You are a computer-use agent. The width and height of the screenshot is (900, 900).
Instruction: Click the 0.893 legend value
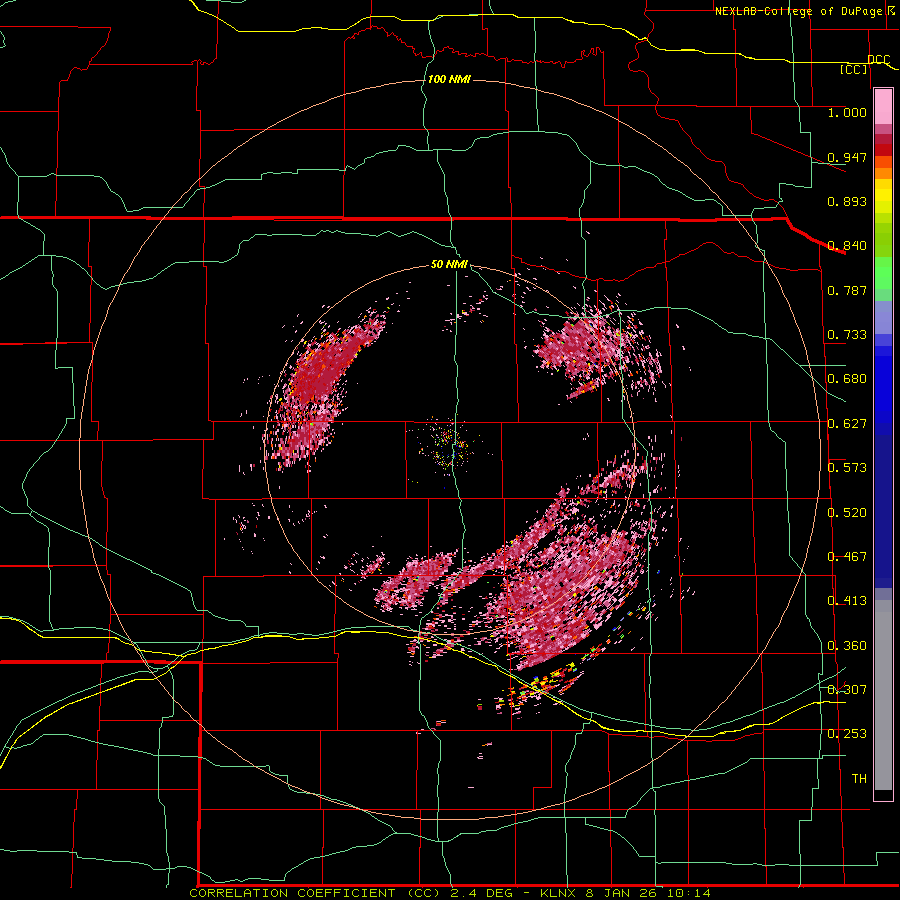click(x=847, y=201)
